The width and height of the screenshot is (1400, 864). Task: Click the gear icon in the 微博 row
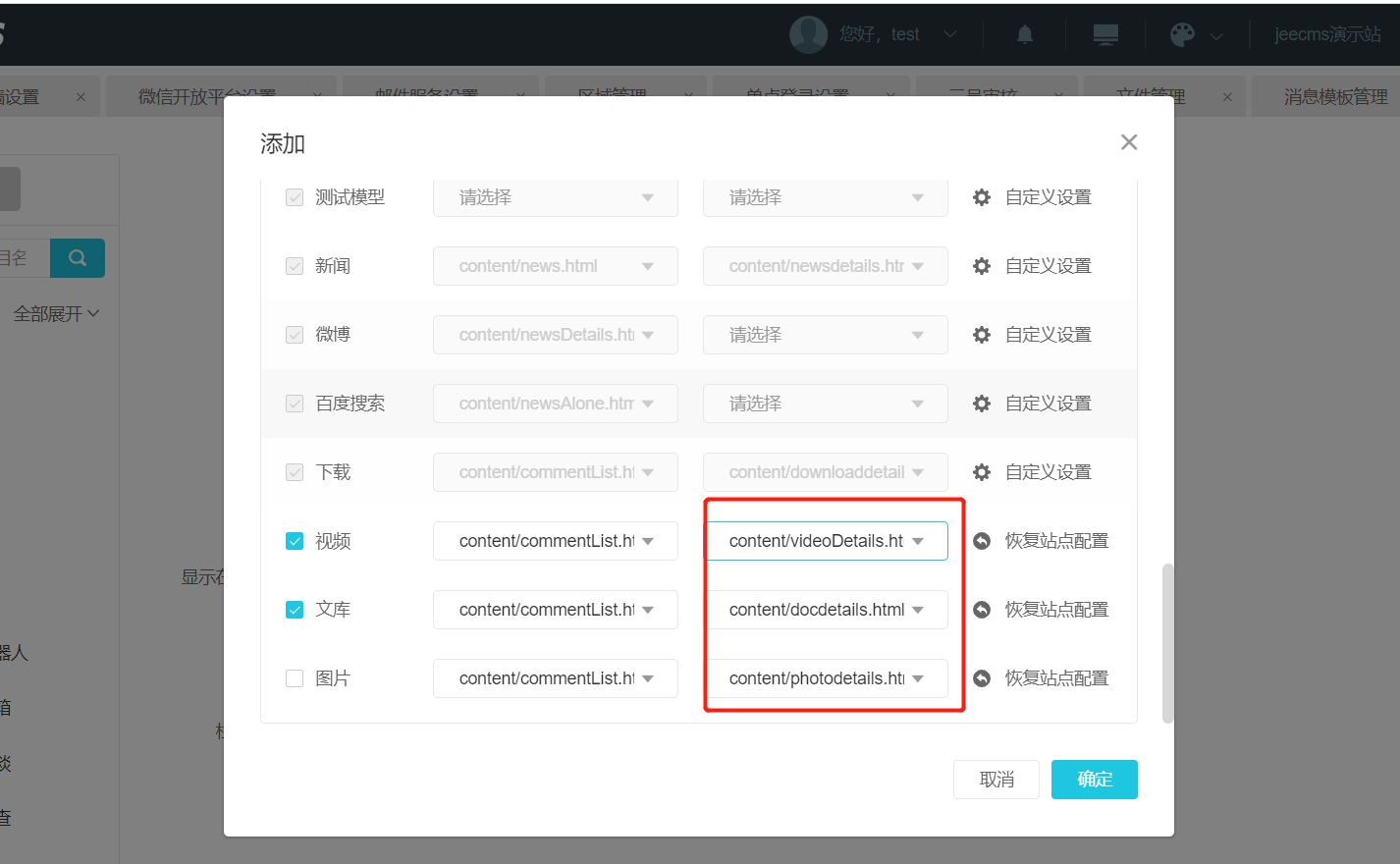982,335
